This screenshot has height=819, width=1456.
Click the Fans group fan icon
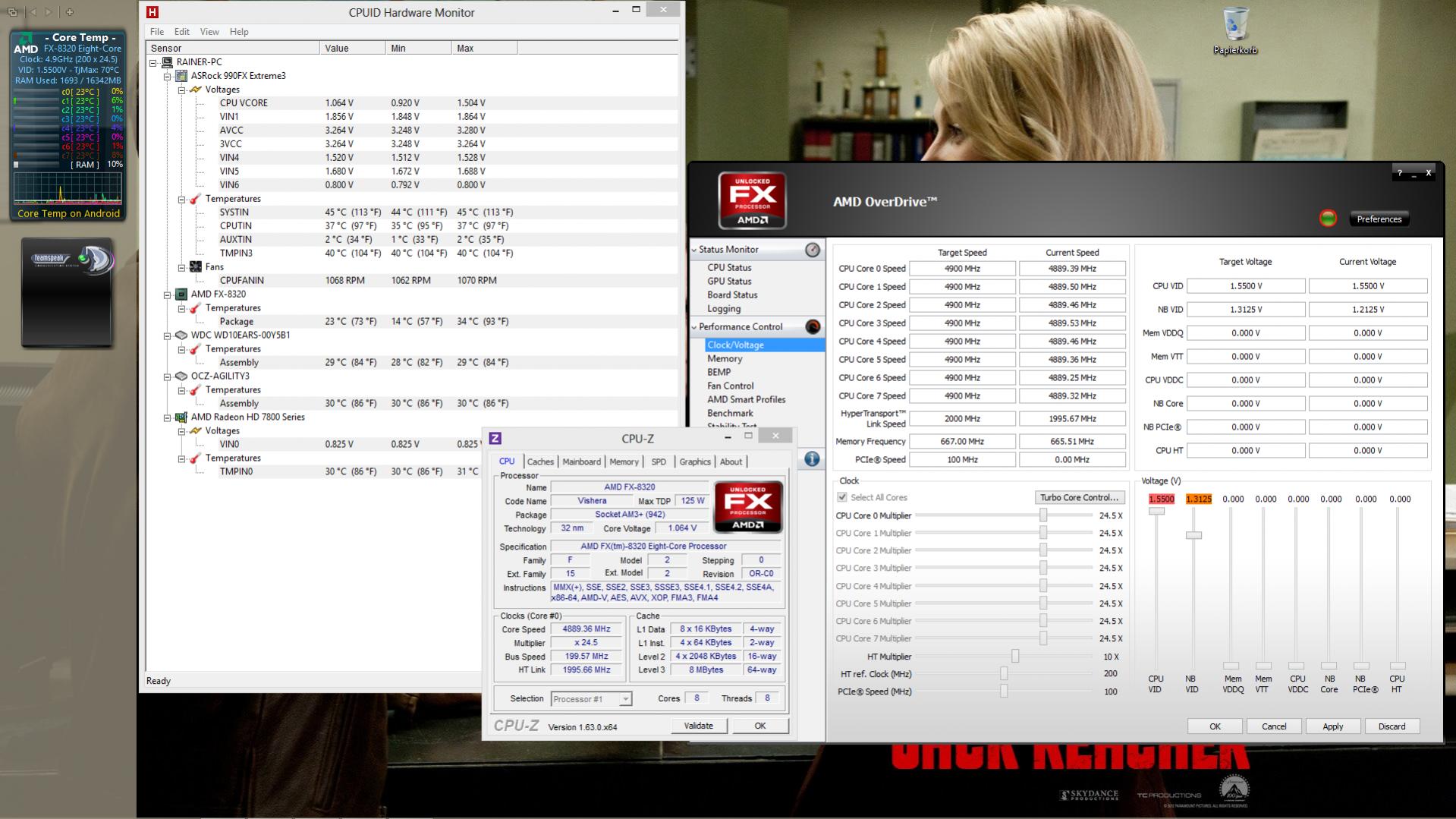[196, 267]
